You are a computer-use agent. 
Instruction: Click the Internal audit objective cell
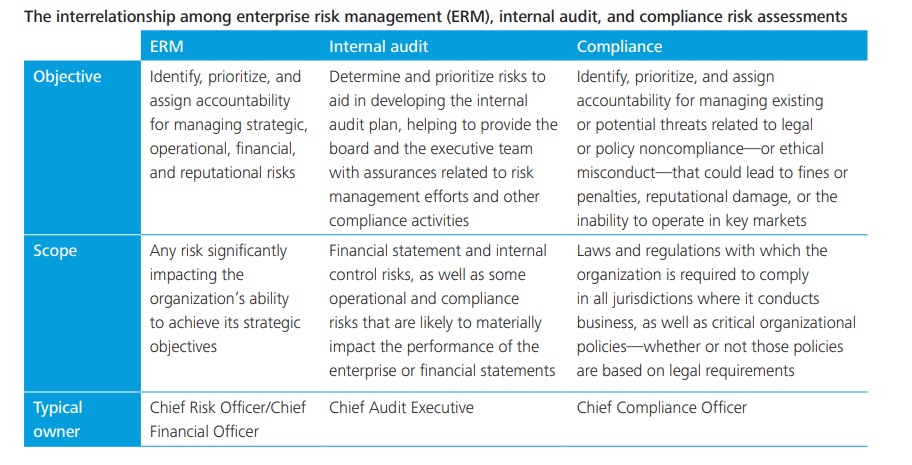[443, 148]
